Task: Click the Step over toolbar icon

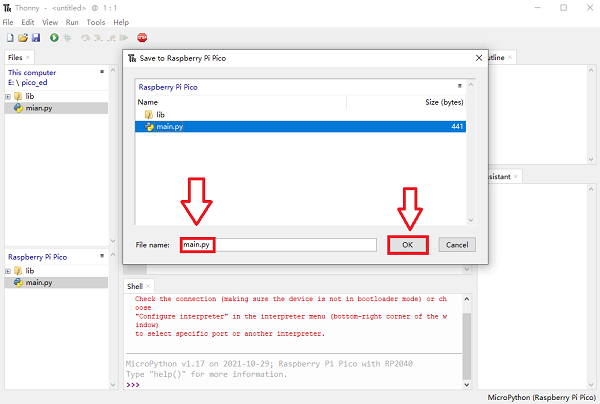Action: (85, 37)
